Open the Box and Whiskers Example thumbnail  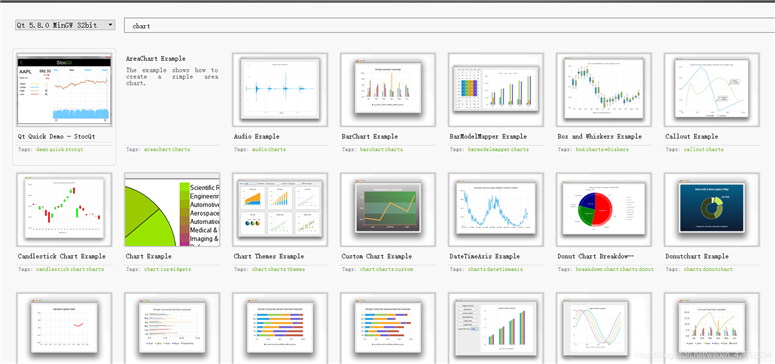tap(603, 90)
